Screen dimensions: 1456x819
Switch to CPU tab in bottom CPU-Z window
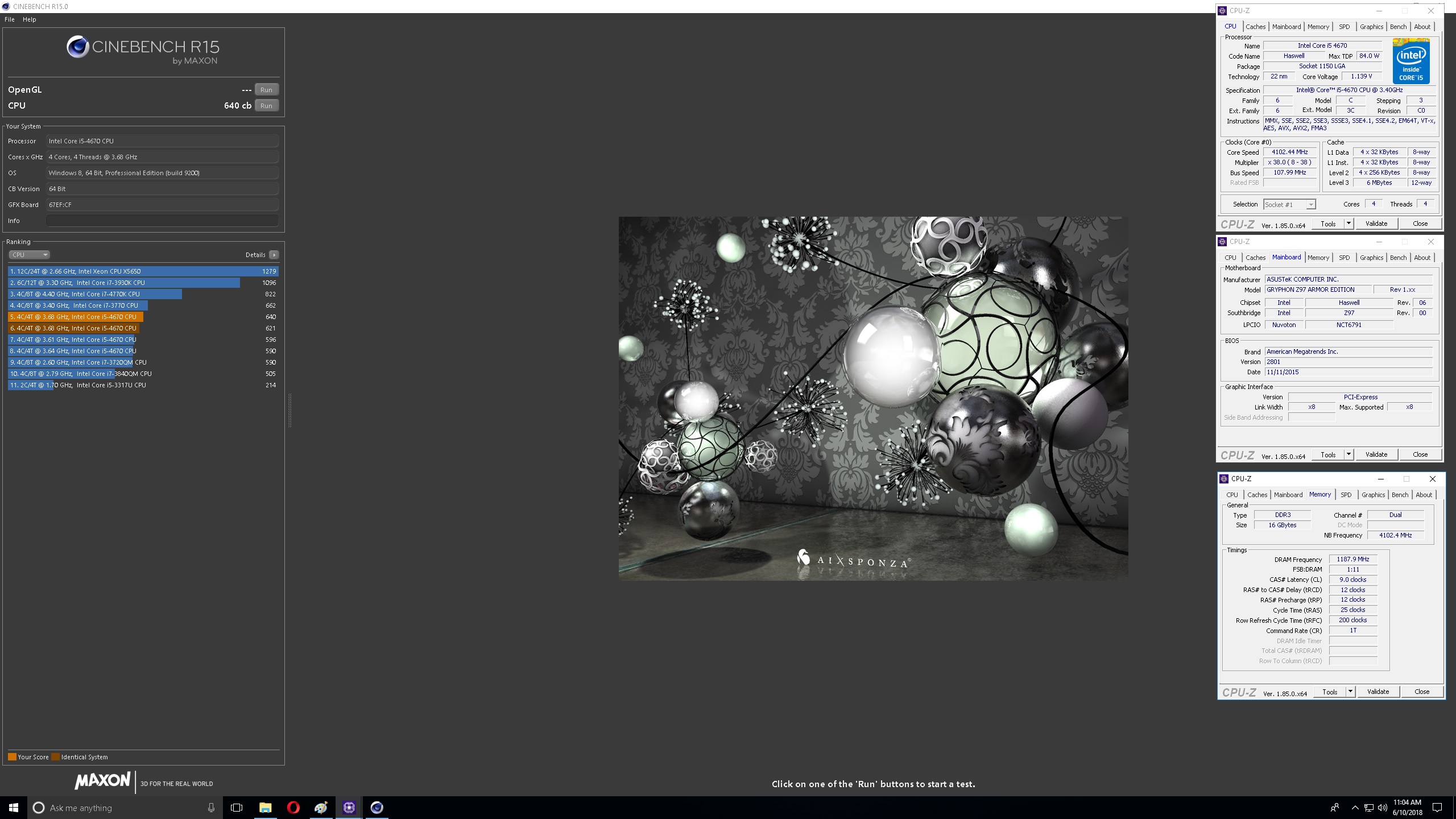(x=1232, y=495)
